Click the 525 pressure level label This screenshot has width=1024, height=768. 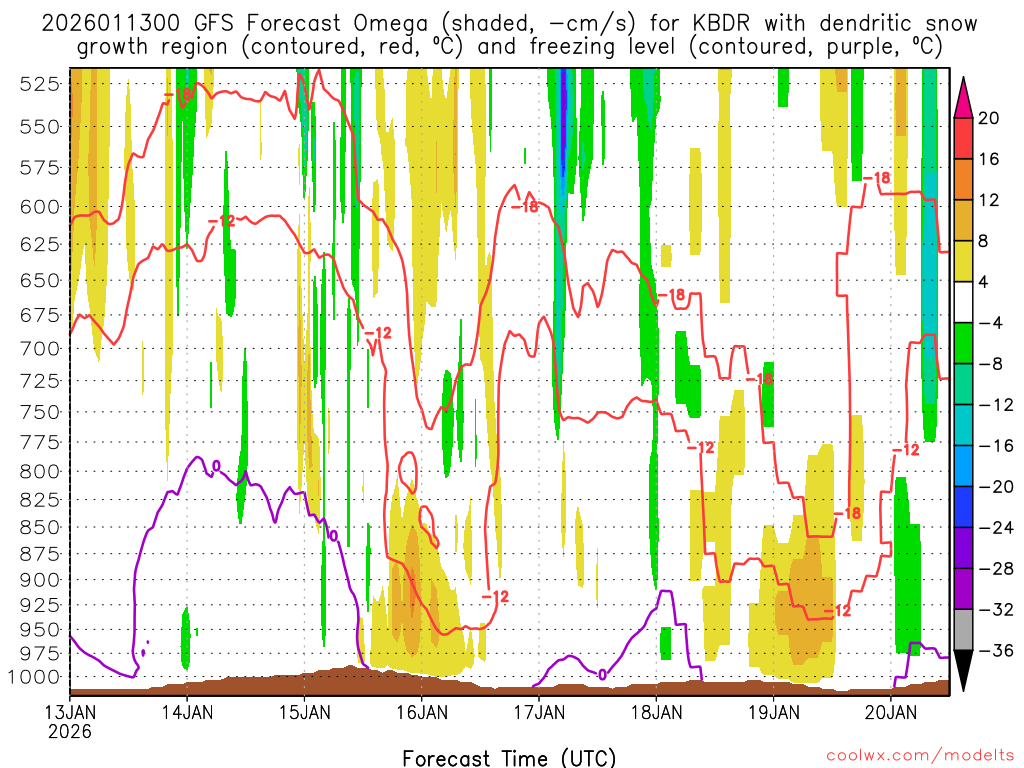click(39, 84)
